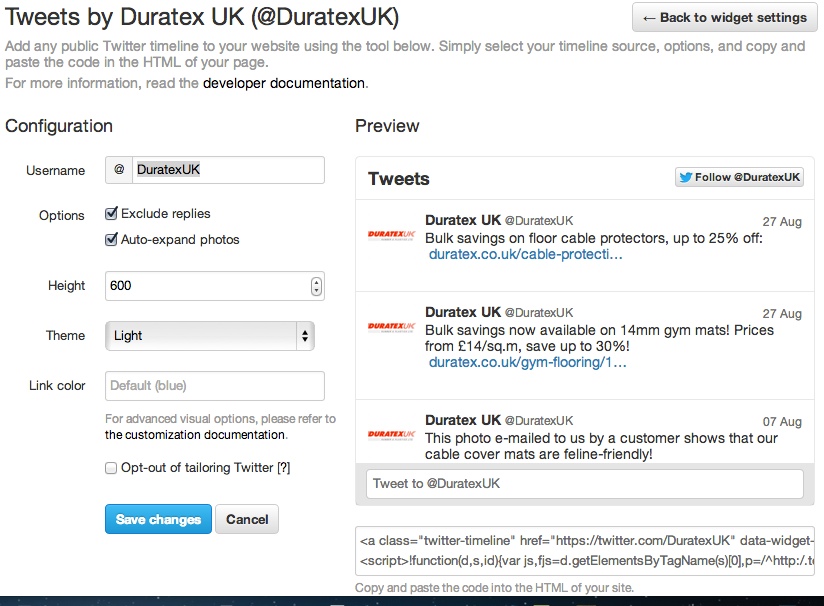Click the Username input field with DuratexUK
Viewport: 824px width, 606px height.
pos(228,170)
